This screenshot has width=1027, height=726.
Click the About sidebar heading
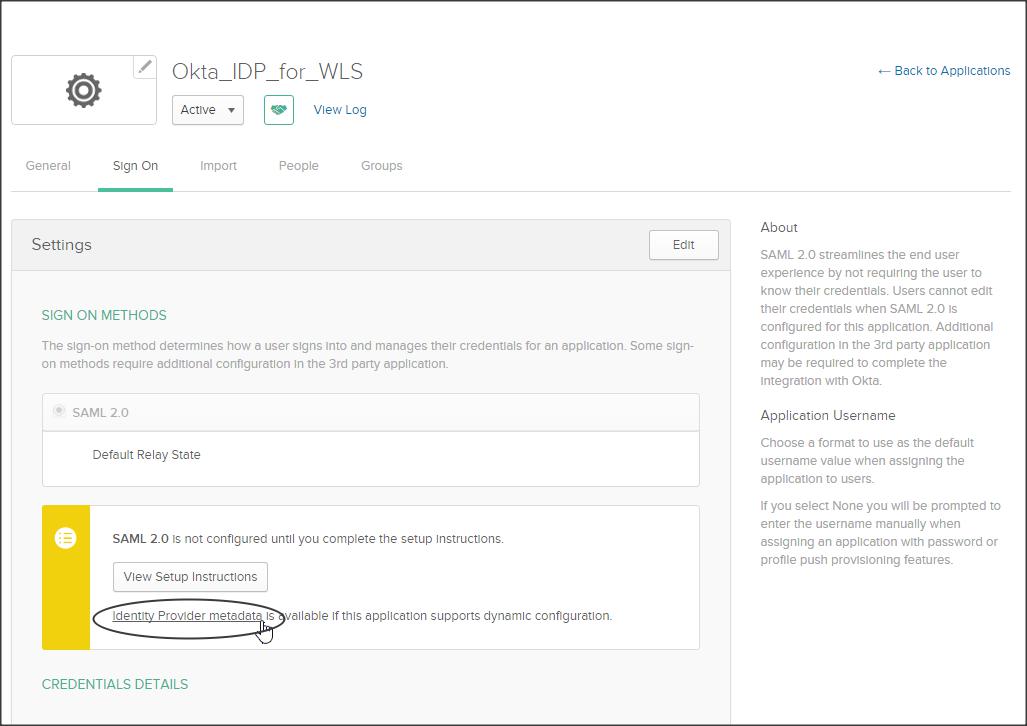[x=779, y=227]
